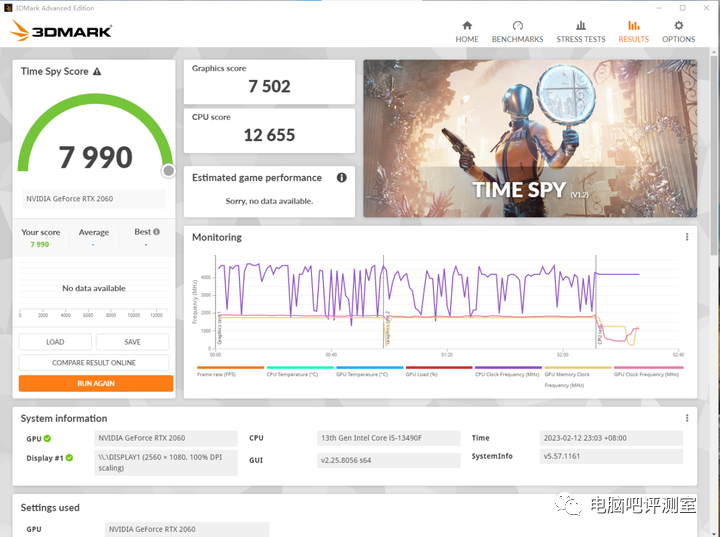Image resolution: width=720 pixels, height=537 pixels.
Task: Click the Estimated game performance info icon
Action: tap(341, 177)
